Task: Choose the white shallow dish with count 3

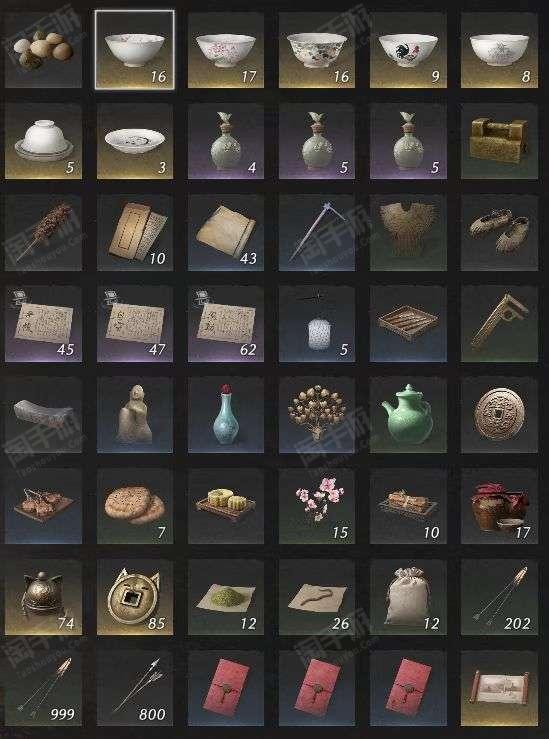Action: point(135,141)
